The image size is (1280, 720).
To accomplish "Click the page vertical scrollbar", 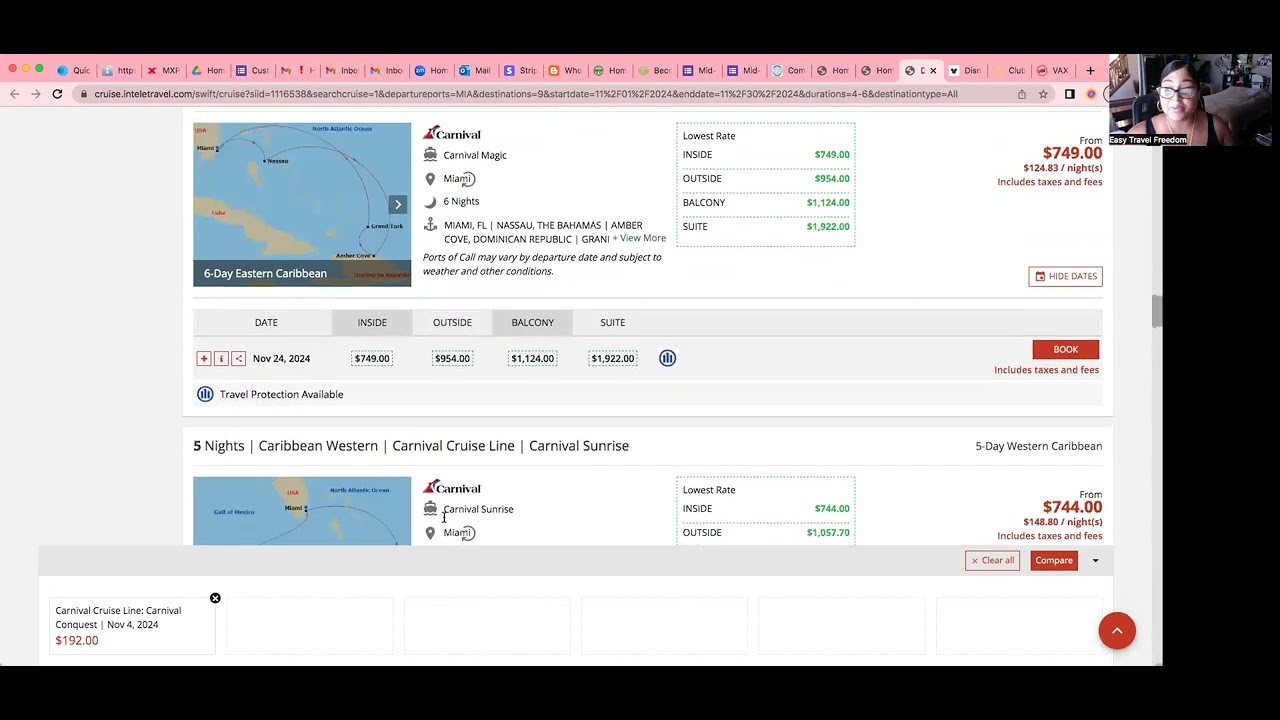I will coord(1157,312).
